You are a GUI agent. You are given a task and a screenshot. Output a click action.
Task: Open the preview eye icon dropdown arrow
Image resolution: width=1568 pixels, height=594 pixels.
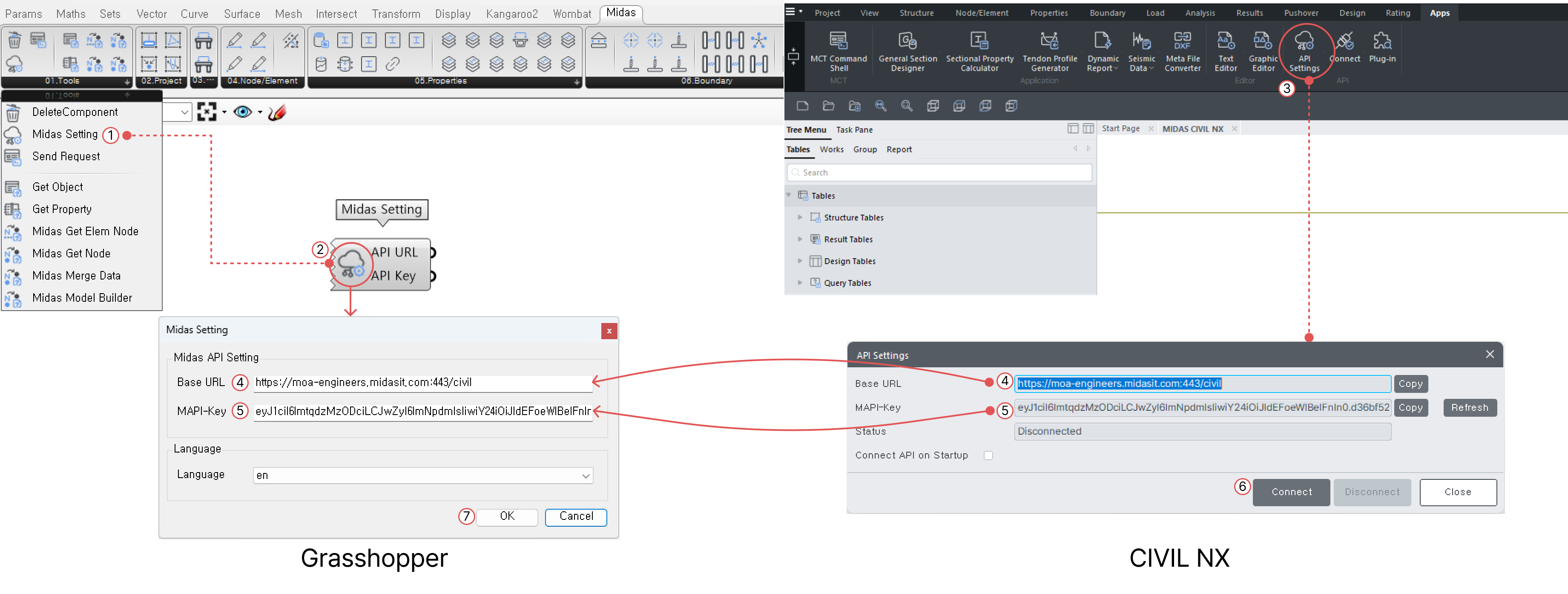(x=260, y=112)
